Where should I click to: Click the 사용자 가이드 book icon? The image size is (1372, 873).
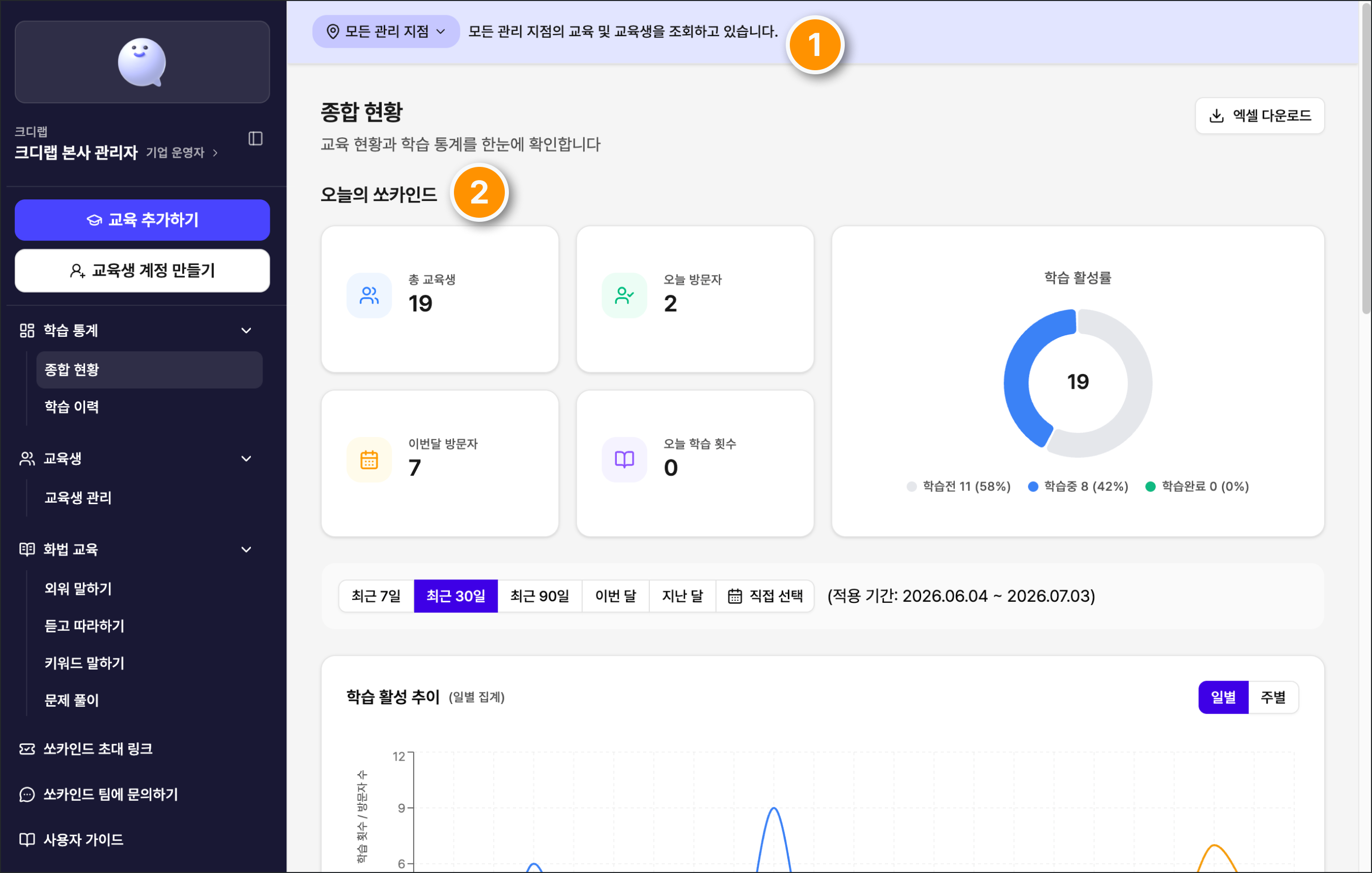coord(27,839)
